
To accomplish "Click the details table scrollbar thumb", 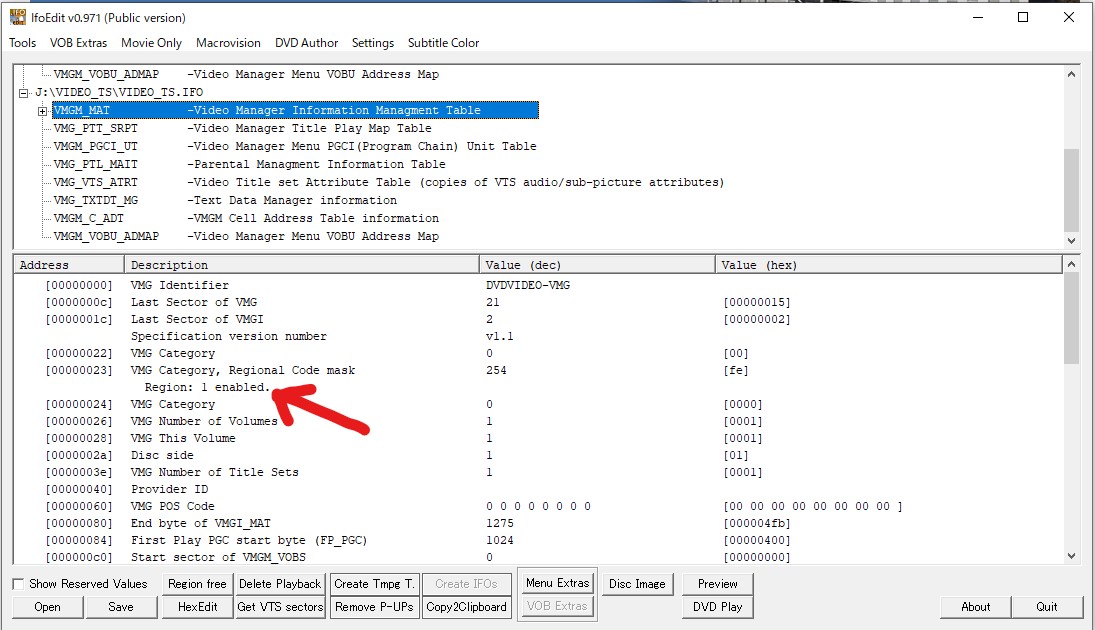I will [x=1071, y=318].
